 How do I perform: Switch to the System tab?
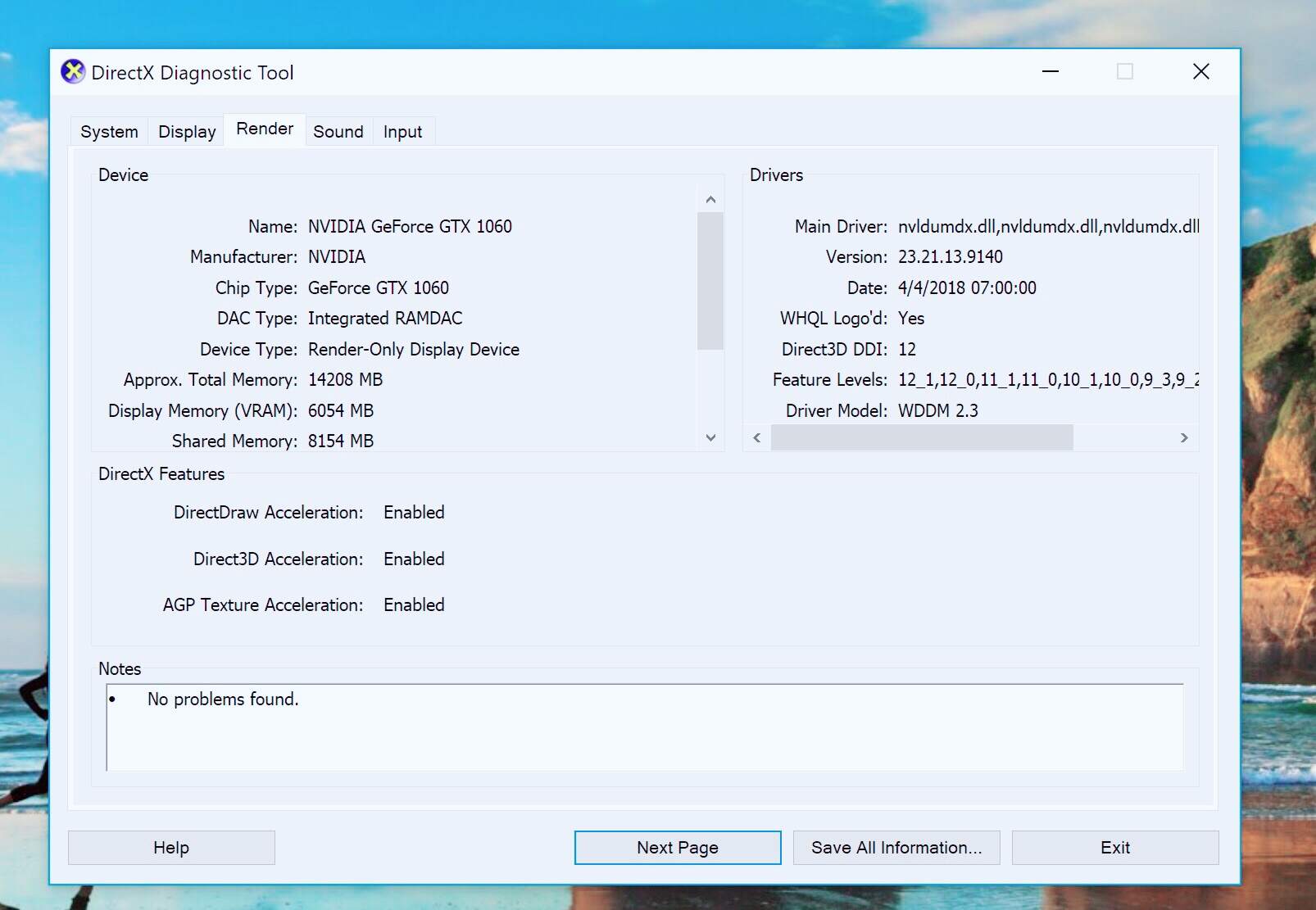pyautogui.click(x=109, y=132)
